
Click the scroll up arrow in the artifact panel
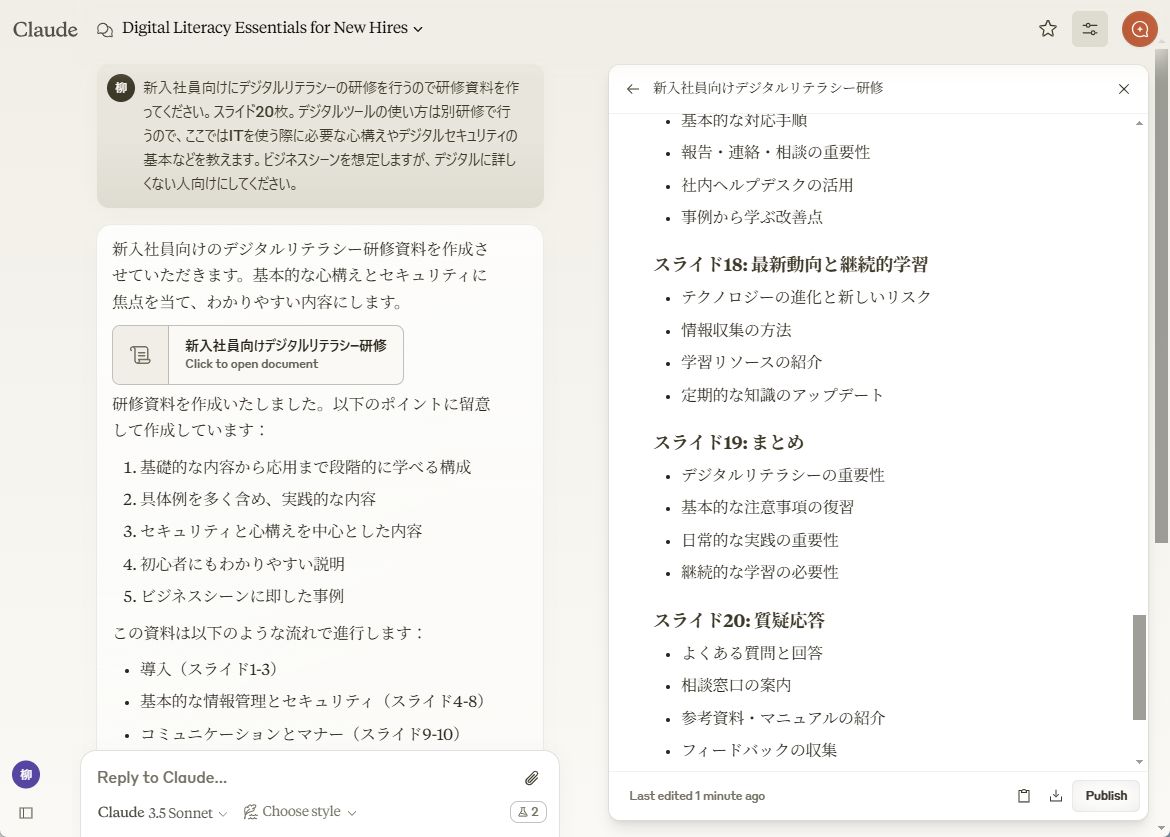click(x=1139, y=123)
